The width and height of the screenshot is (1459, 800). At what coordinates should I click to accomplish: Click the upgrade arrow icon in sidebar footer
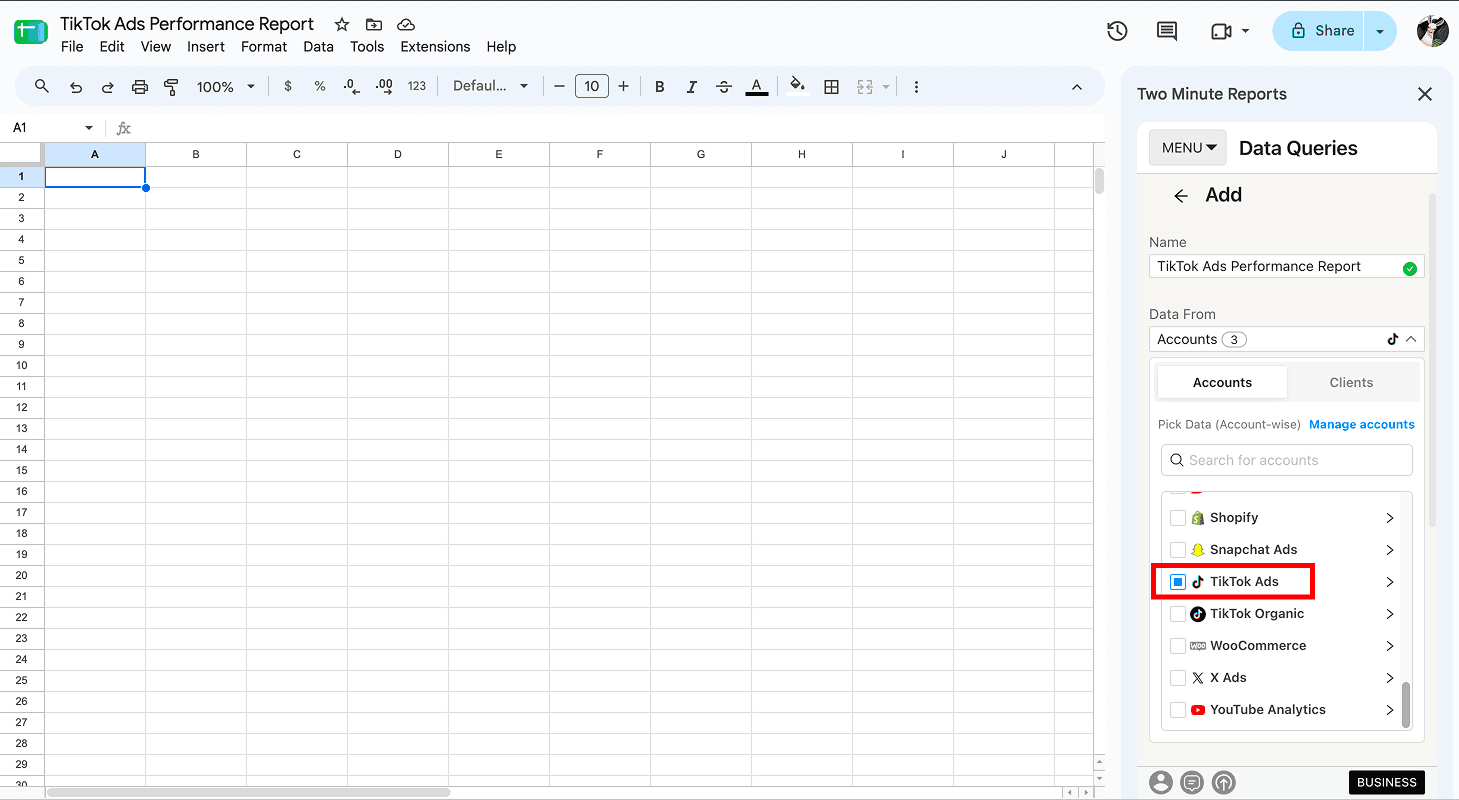click(1224, 782)
